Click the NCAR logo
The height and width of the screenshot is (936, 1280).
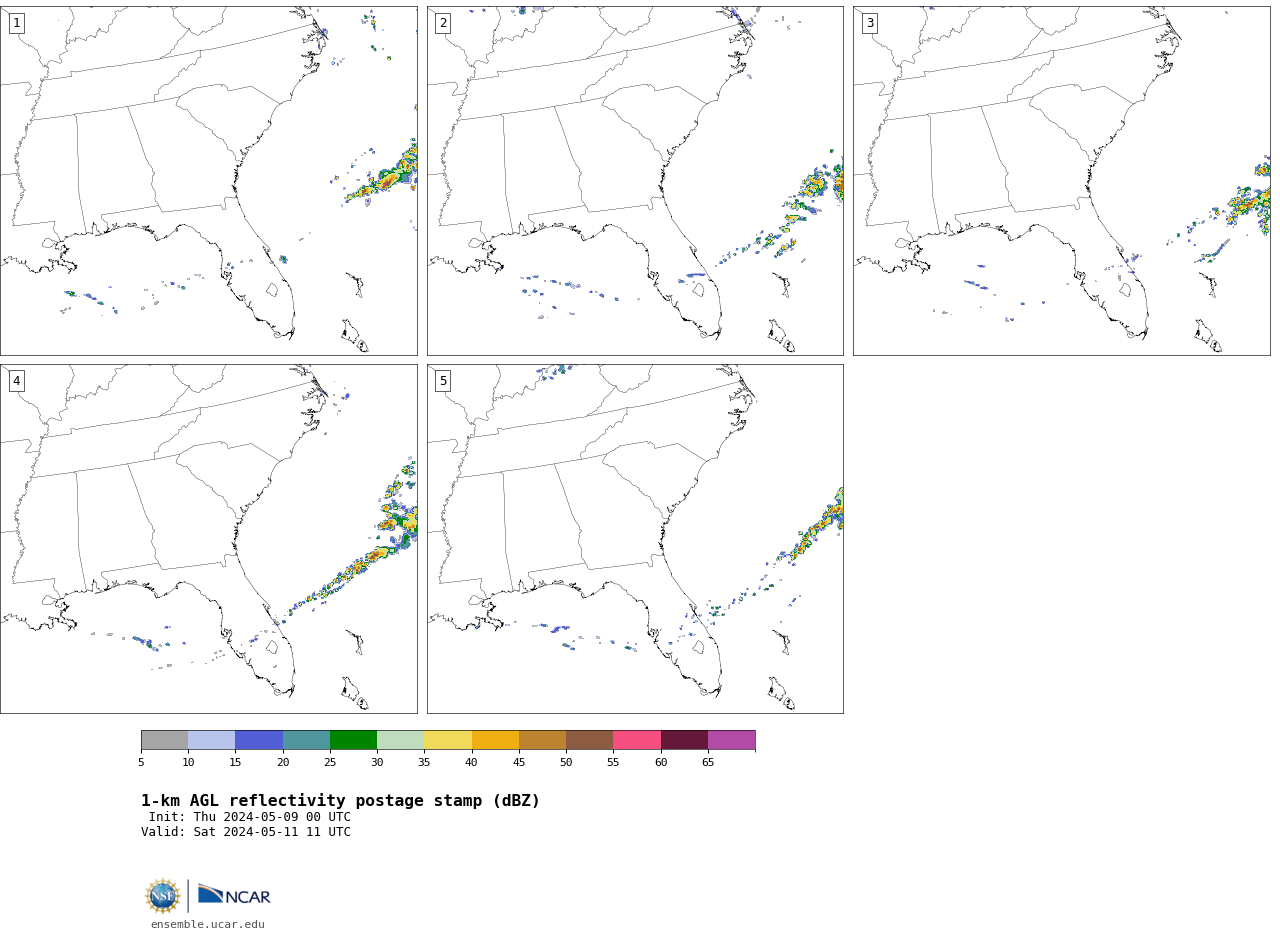234,895
